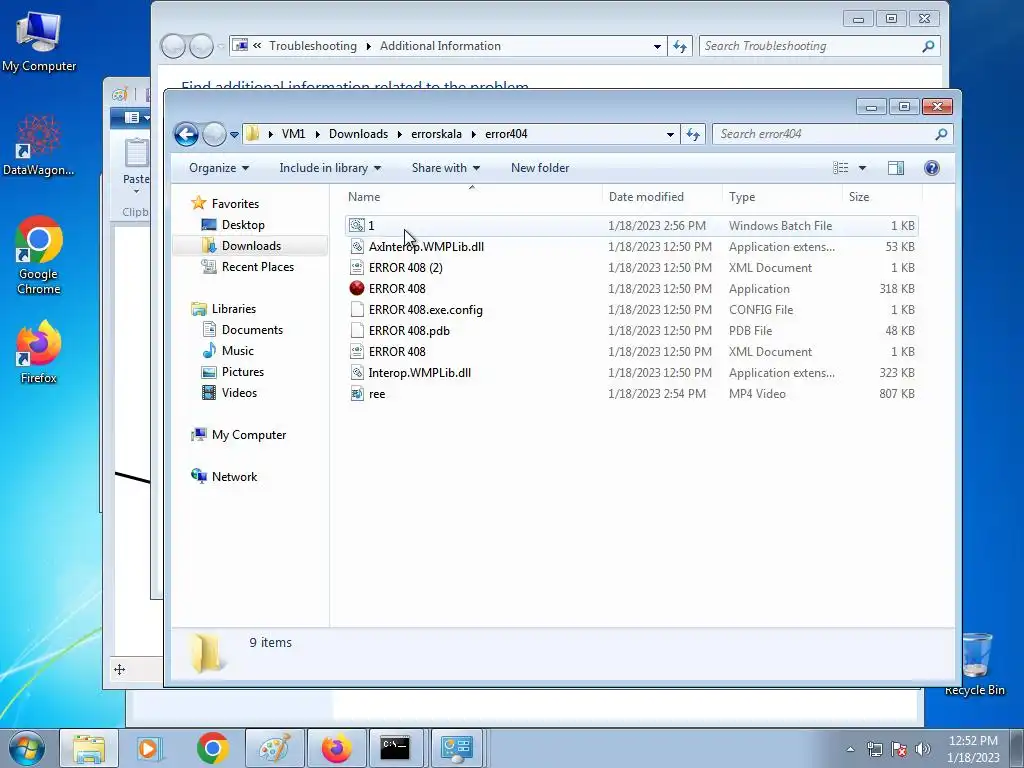Open the DataWagon desktop shortcut
1024x768 pixels.
pyautogui.click(x=39, y=145)
